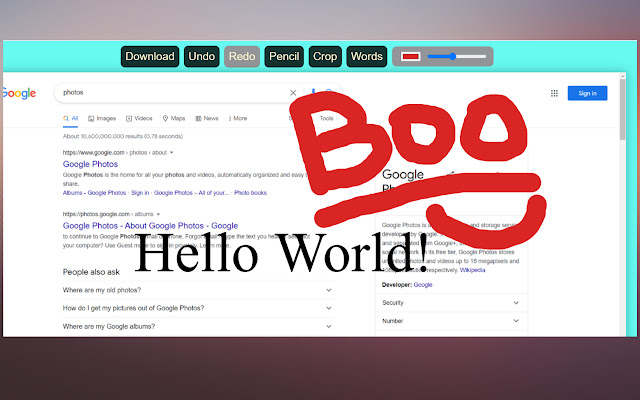Expand 'How do I get my pictures out' question
Image resolution: width=640 pixels, height=400 pixels.
point(199,308)
